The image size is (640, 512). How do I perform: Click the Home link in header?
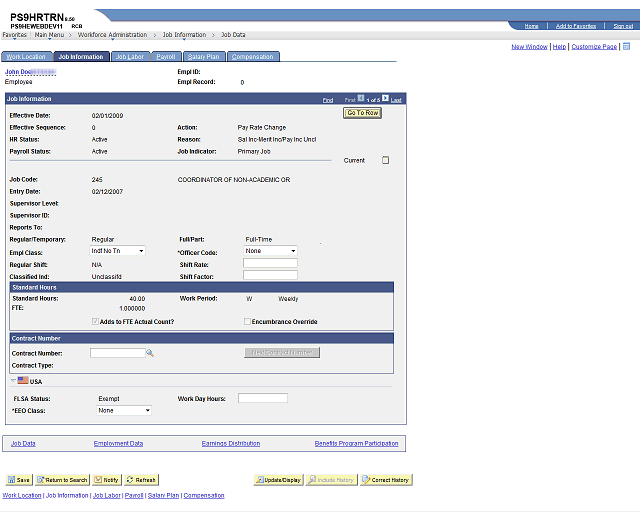531,26
